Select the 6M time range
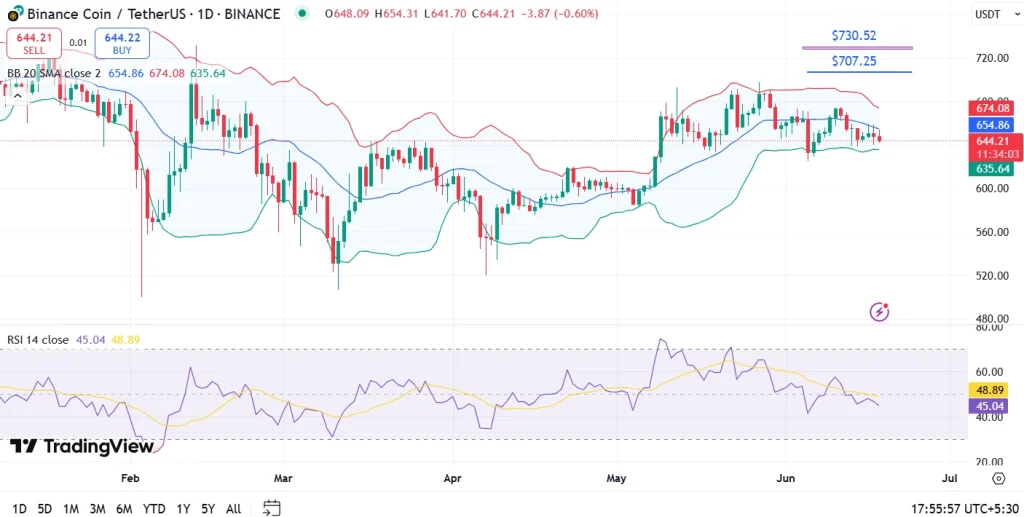This screenshot has width=1024, height=517. 124,509
